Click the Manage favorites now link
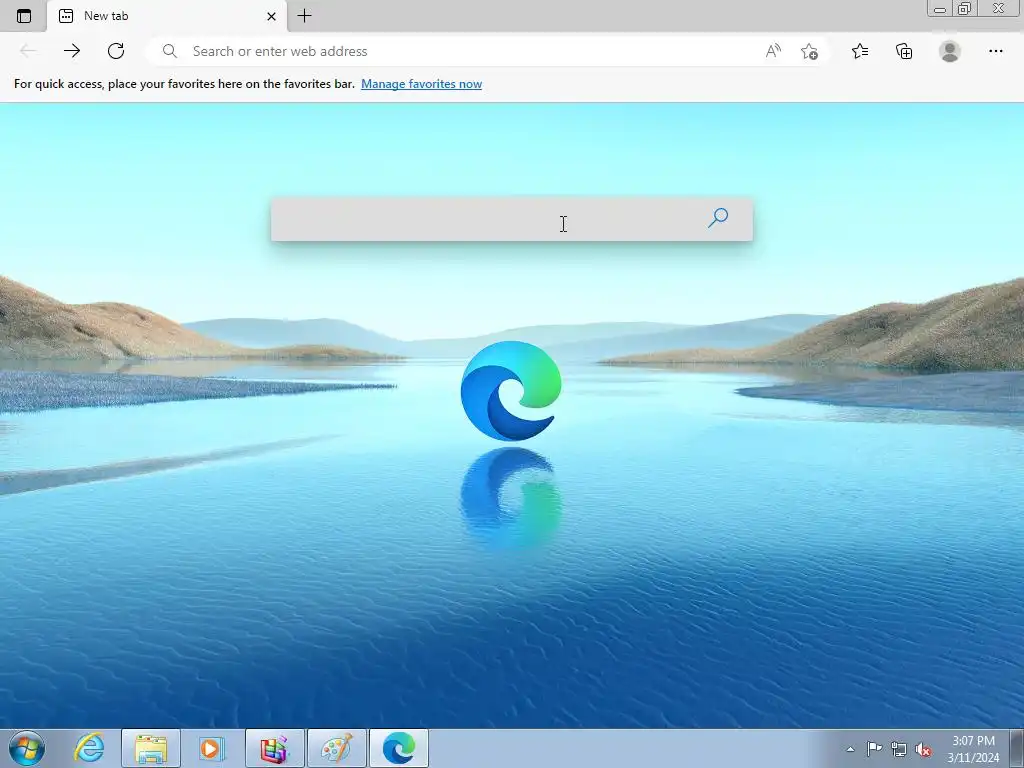 [x=421, y=84]
